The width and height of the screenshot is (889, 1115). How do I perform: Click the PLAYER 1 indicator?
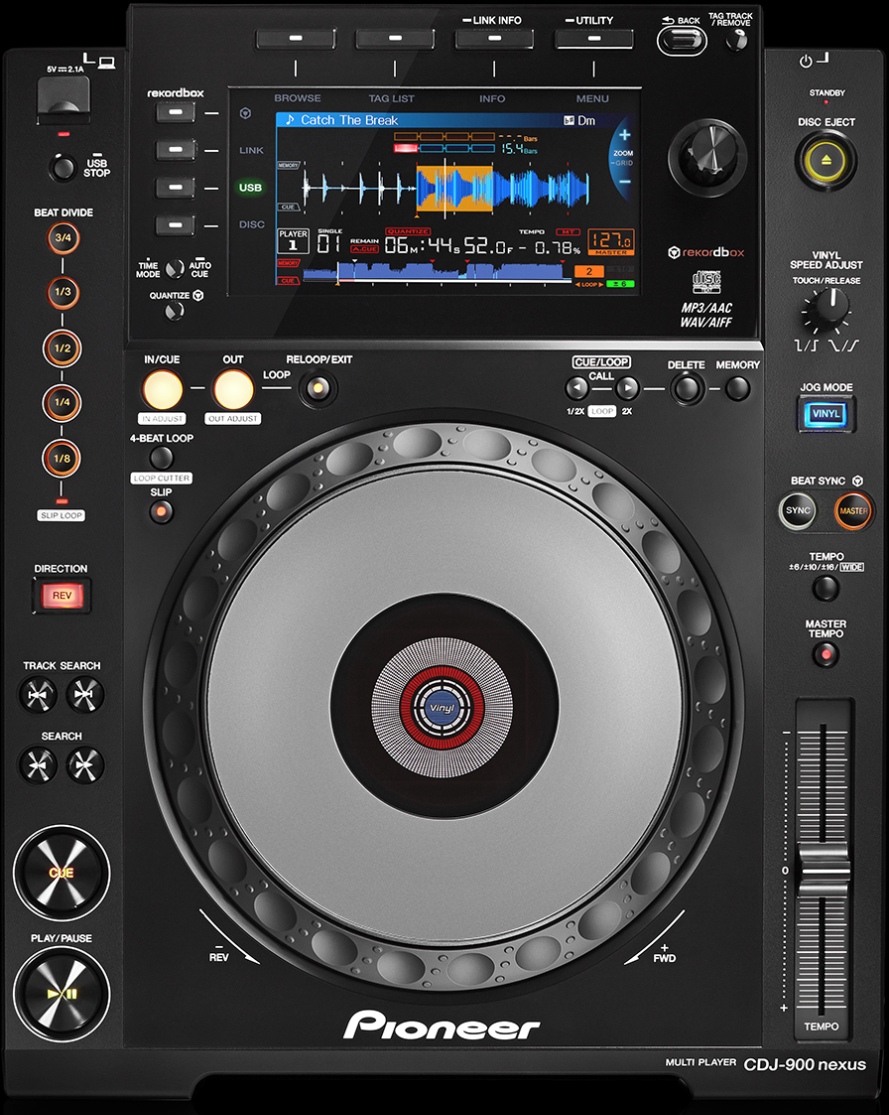pyautogui.click(x=293, y=240)
